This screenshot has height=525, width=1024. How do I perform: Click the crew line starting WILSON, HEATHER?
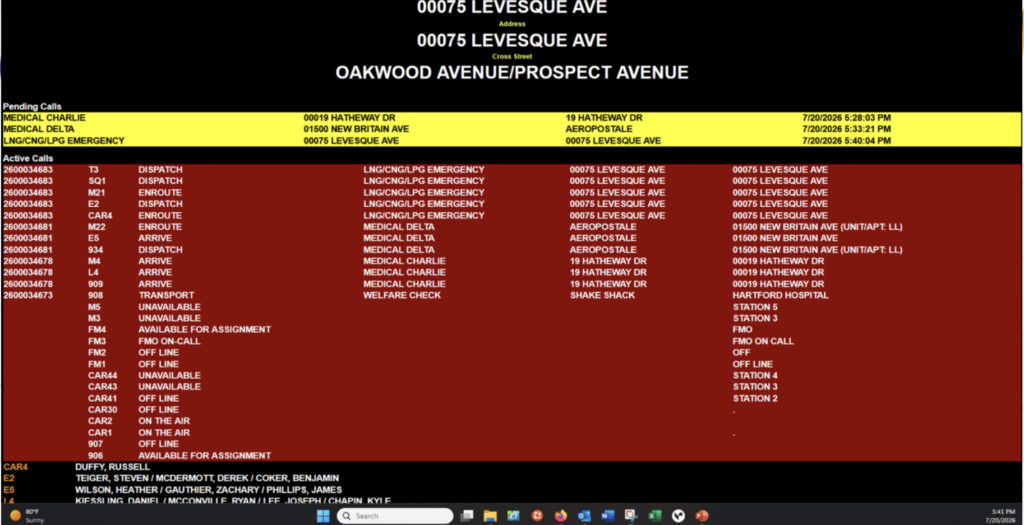[x=208, y=490]
